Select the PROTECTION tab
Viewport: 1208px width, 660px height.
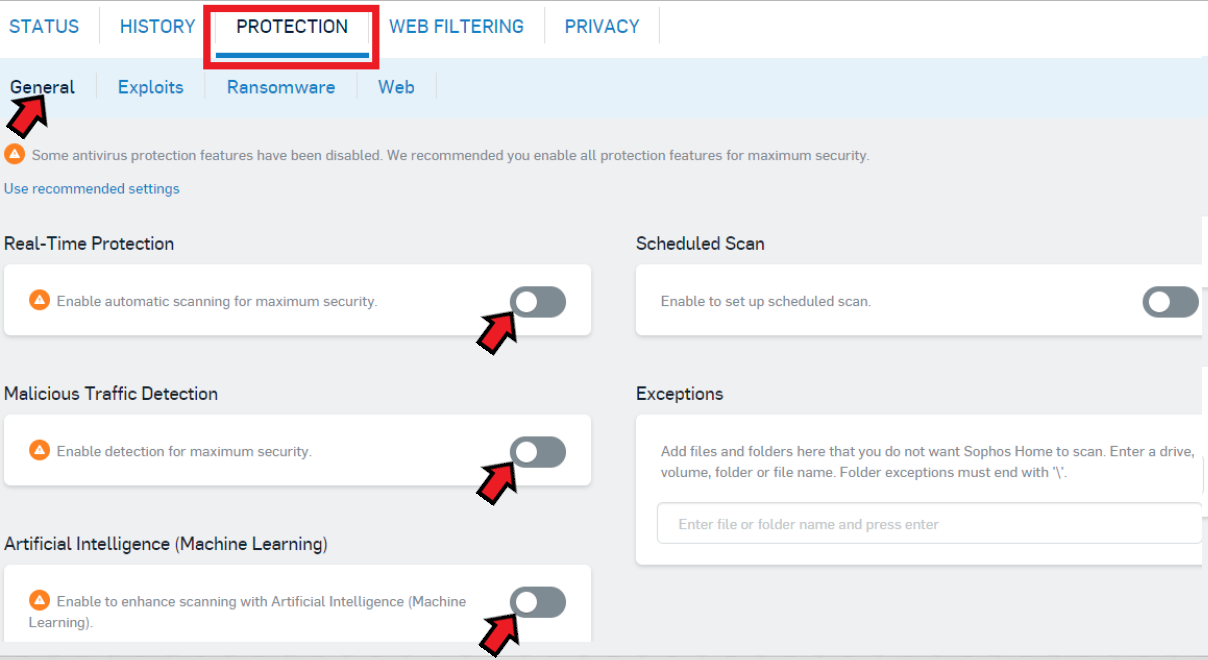click(292, 27)
